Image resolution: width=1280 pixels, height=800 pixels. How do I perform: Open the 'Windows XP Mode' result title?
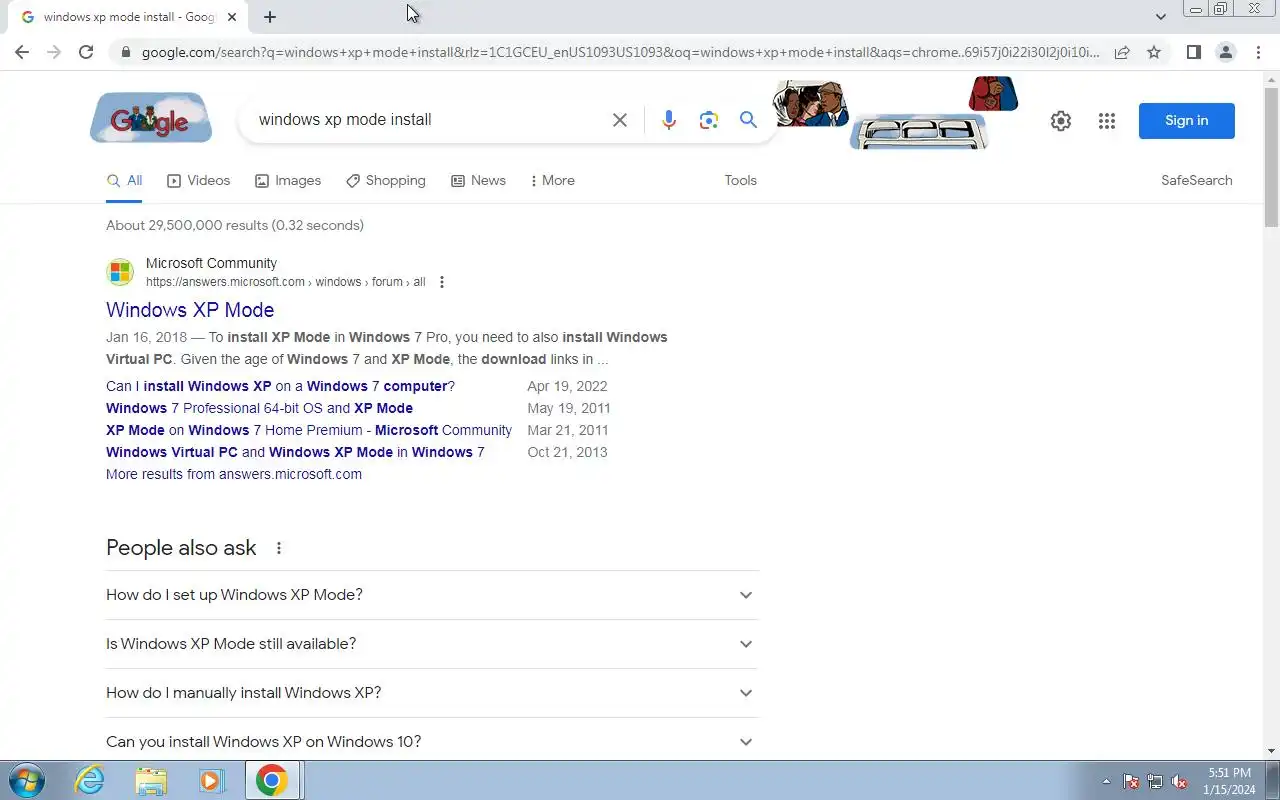pos(190,310)
